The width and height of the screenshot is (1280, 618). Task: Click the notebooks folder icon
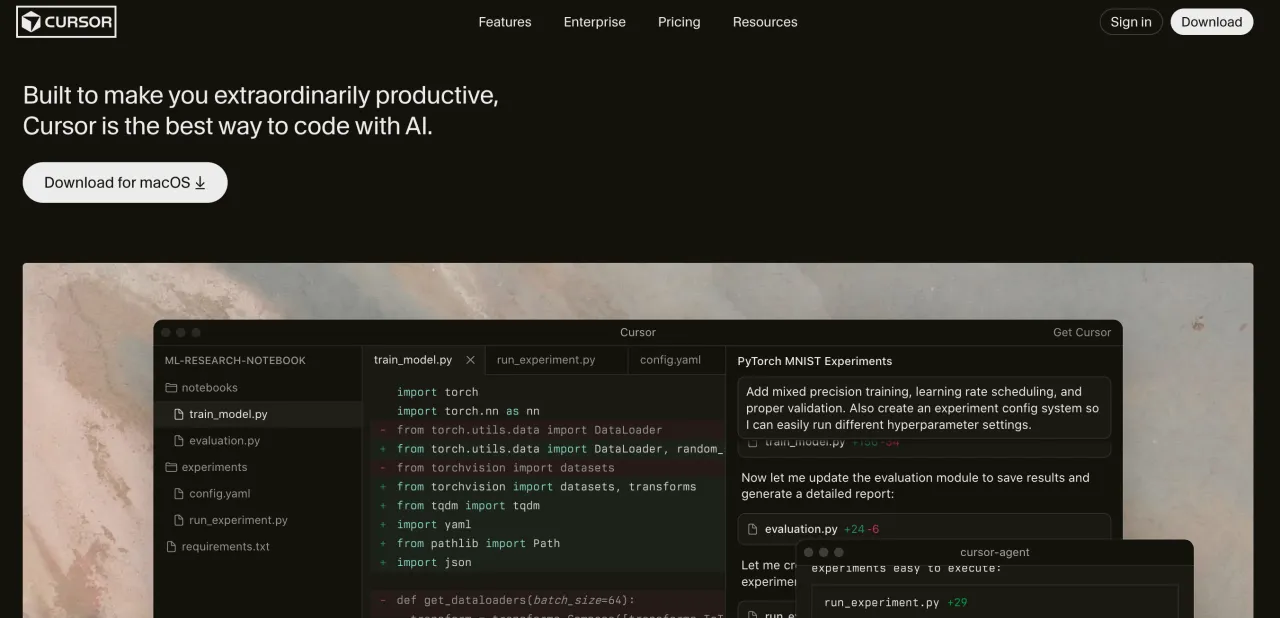(x=171, y=388)
